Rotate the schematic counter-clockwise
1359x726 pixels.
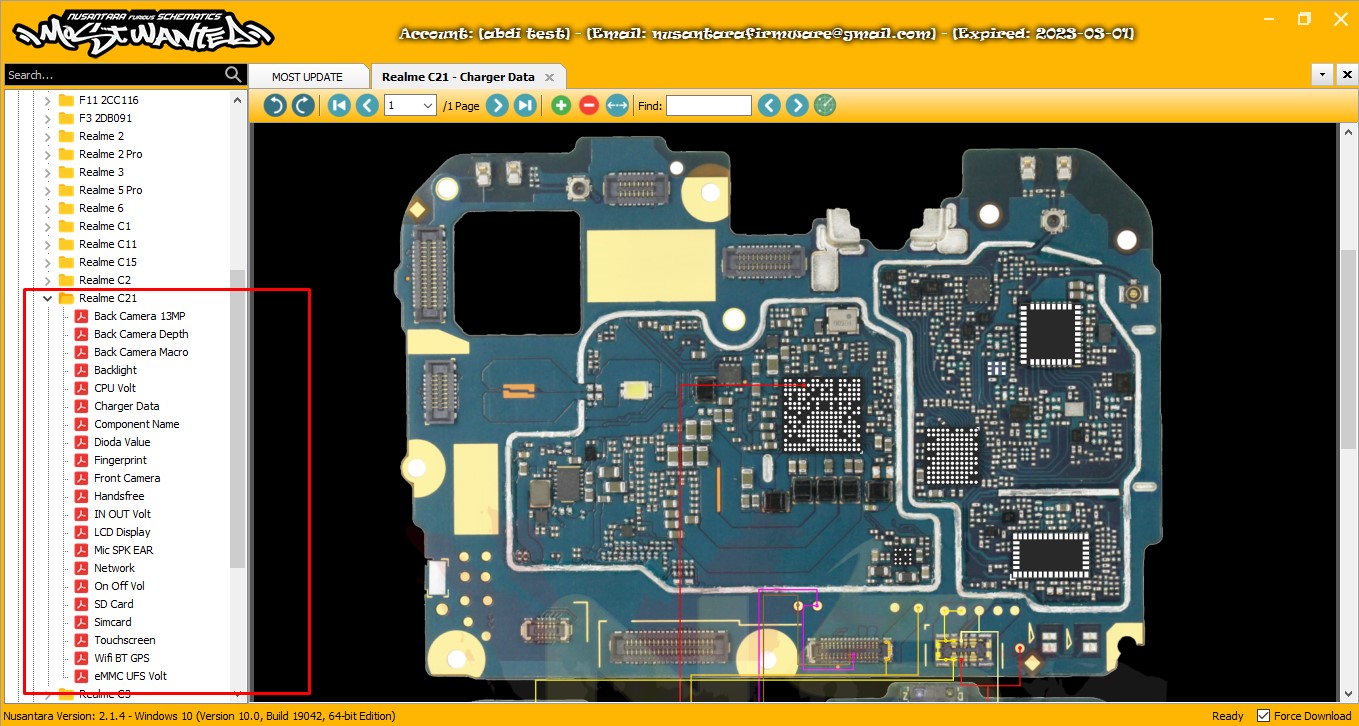tap(275, 105)
